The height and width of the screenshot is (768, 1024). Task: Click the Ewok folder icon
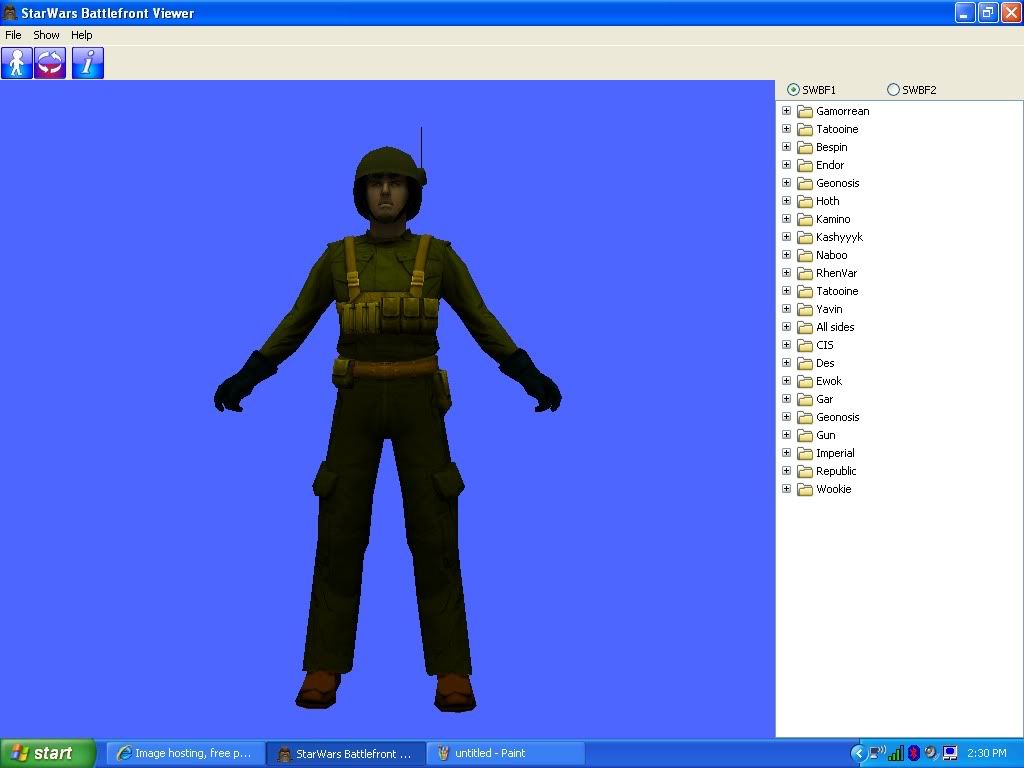(x=805, y=381)
